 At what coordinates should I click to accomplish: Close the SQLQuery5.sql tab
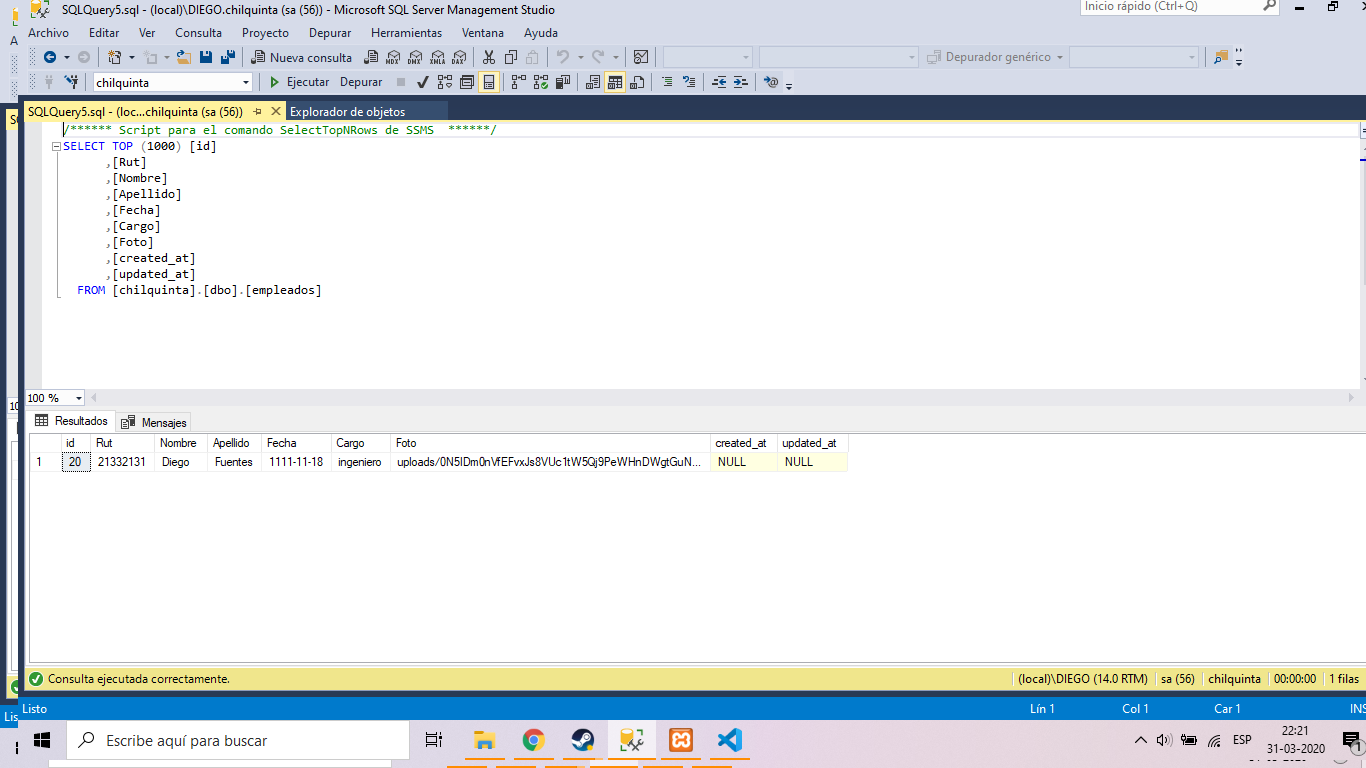click(x=275, y=112)
